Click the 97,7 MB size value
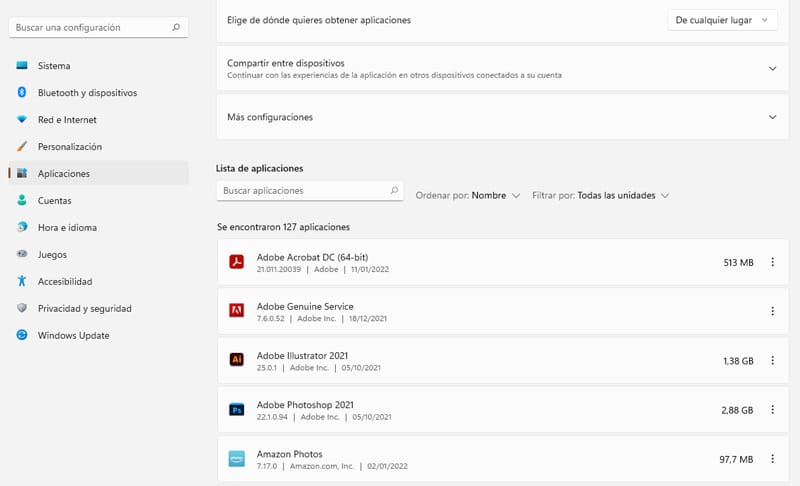Viewport: 800px width, 486px height. 736,459
